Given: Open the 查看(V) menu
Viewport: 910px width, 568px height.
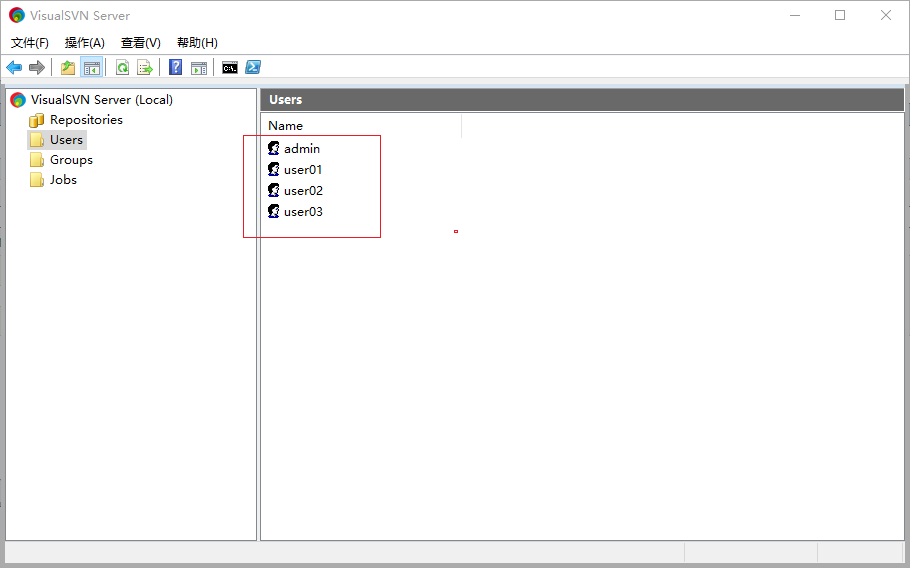Looking at the screenshot, I should (x=140, y=43).
